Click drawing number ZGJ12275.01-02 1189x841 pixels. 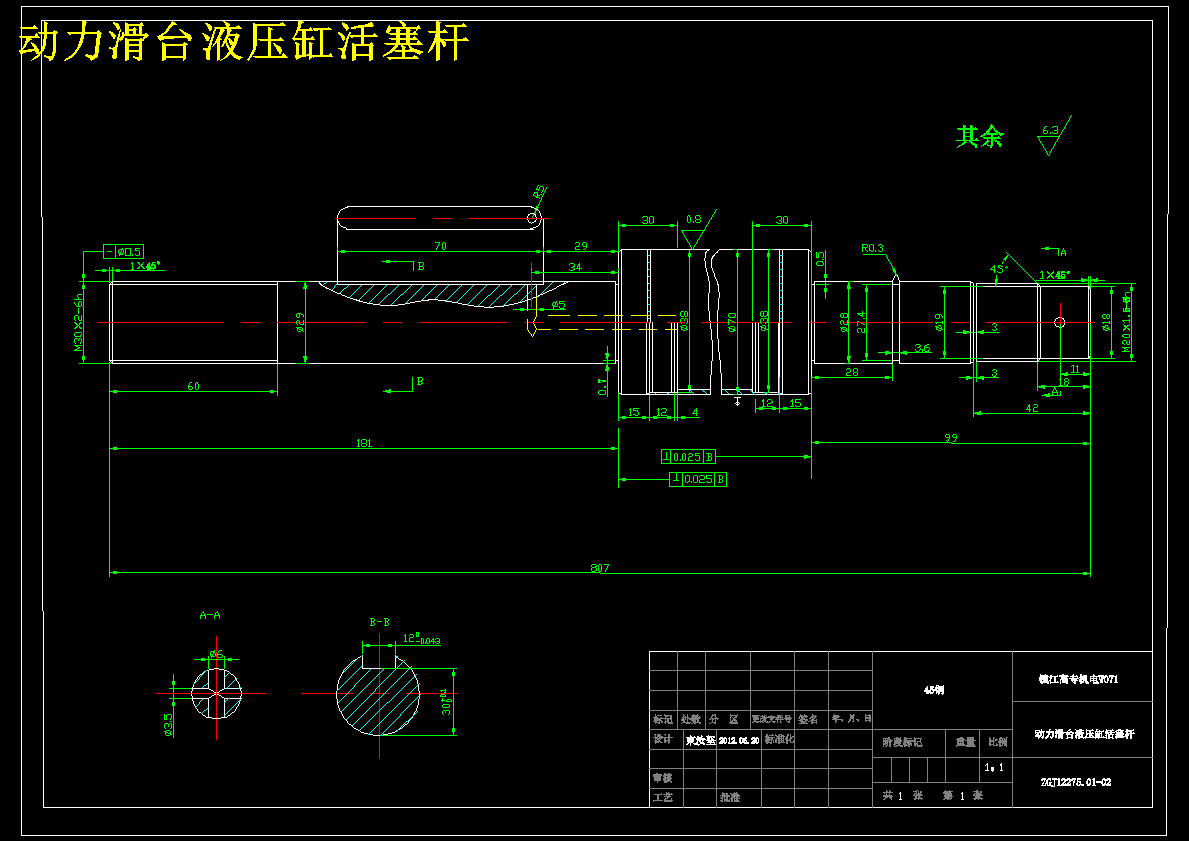pos(1077,782)
